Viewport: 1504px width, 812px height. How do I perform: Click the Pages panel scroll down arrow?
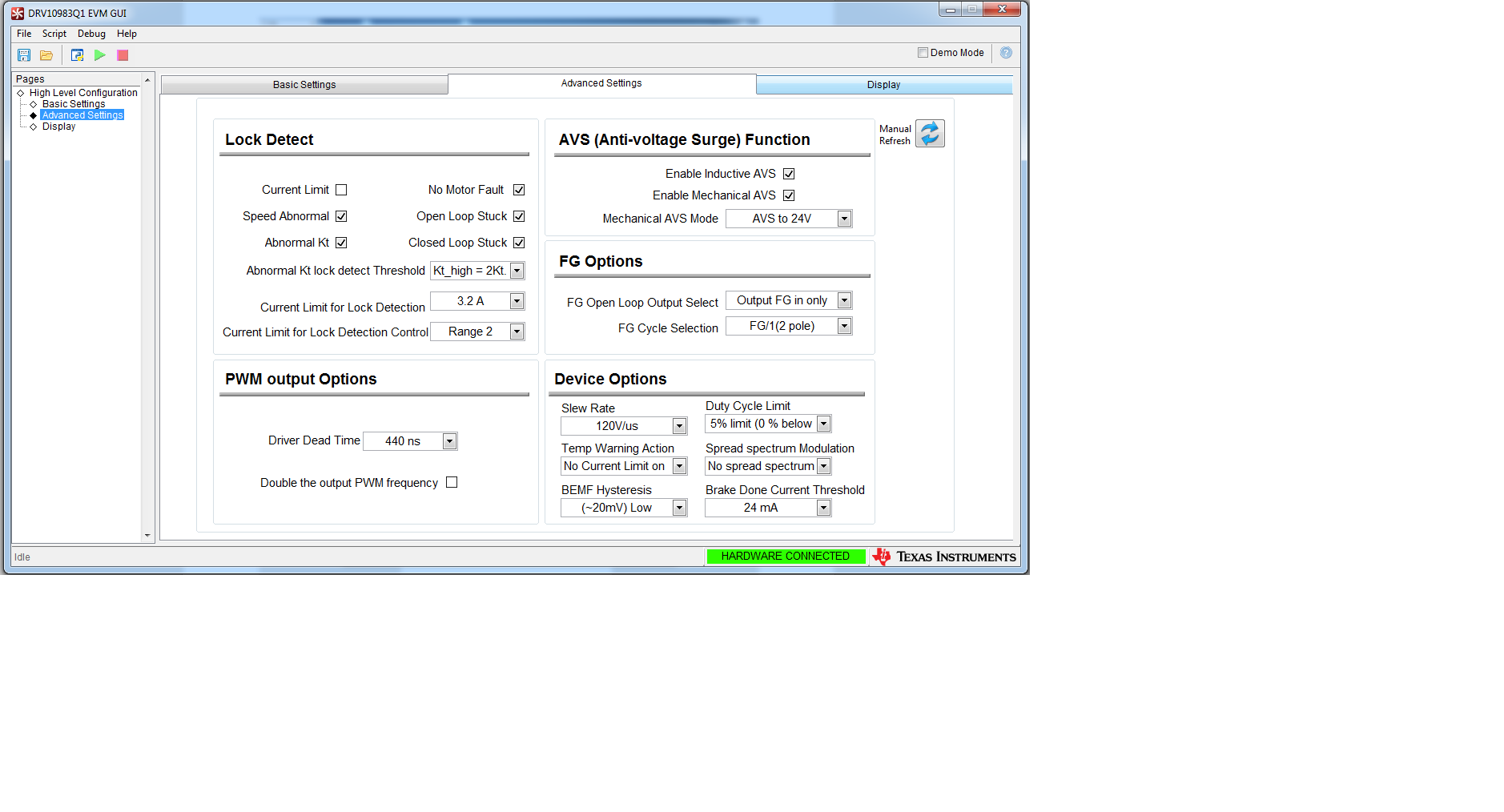pyautogui.click(x=147, y=535)
